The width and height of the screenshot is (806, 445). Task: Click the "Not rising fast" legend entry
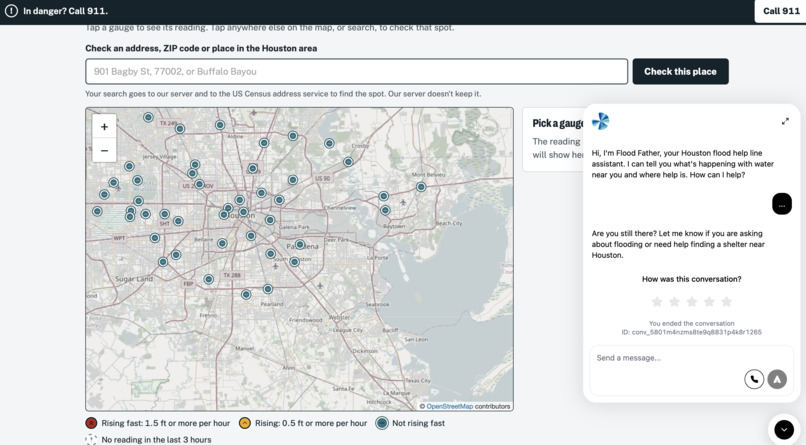[x=410, y=423]
